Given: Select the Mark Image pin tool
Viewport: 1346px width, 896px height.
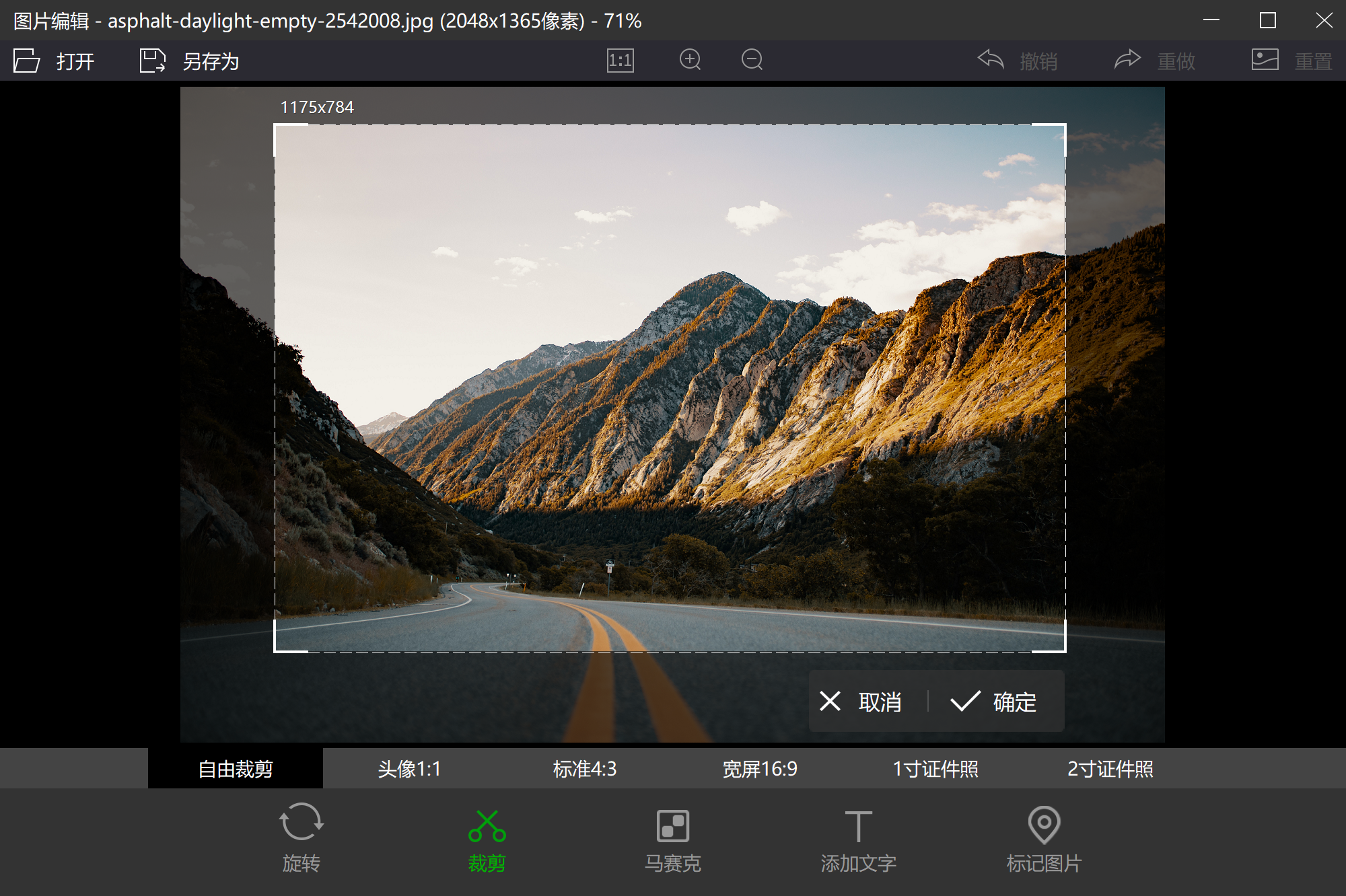Looking at the screenshot, I should point(1044,825).
